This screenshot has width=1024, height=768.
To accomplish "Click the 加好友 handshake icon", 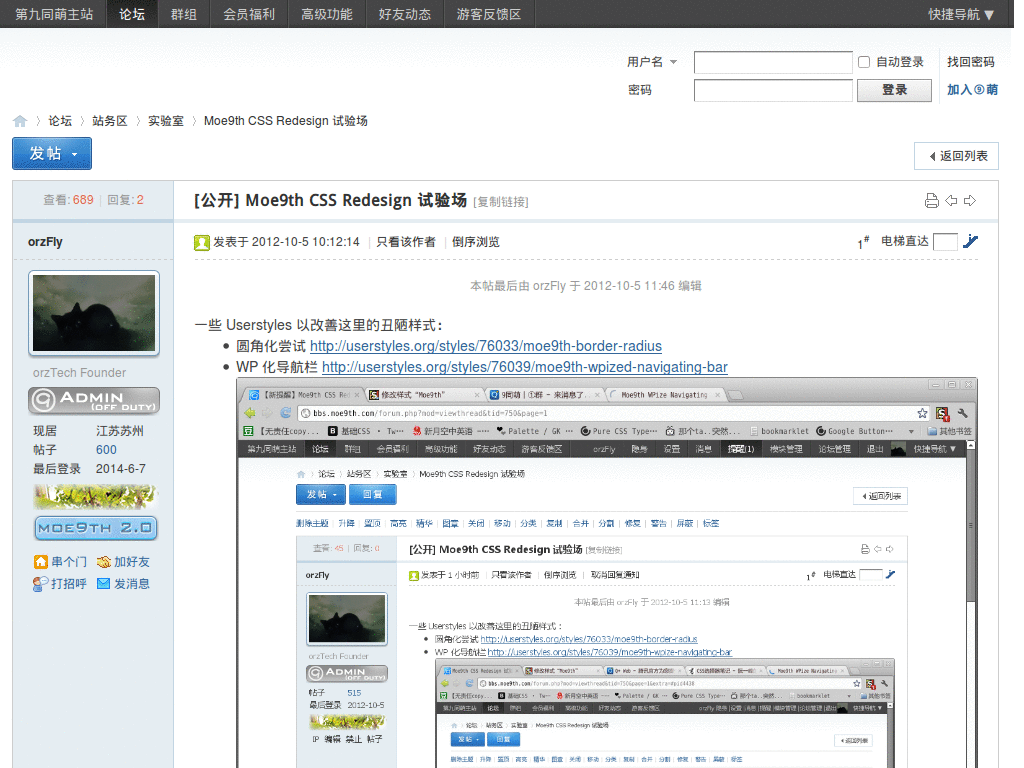I will (x=104, y=562).
